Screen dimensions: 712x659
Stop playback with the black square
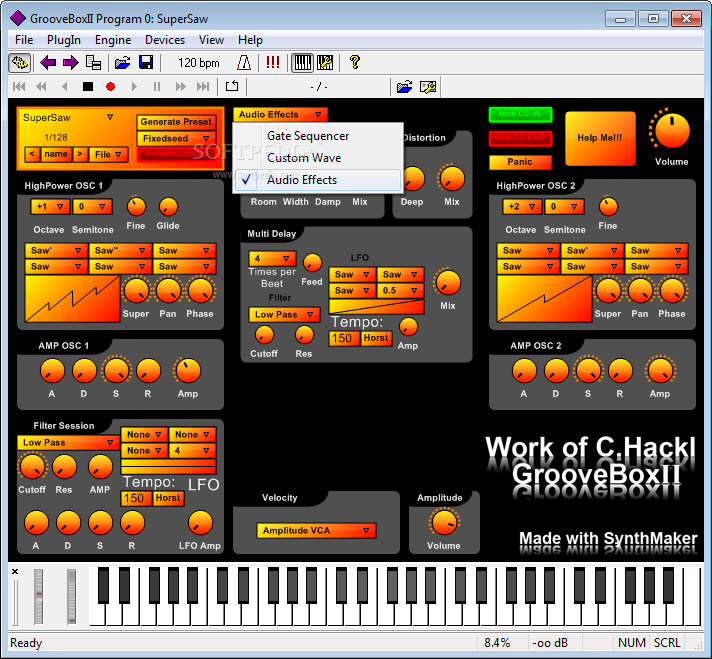pyautogui.click(x=88, y=86)
